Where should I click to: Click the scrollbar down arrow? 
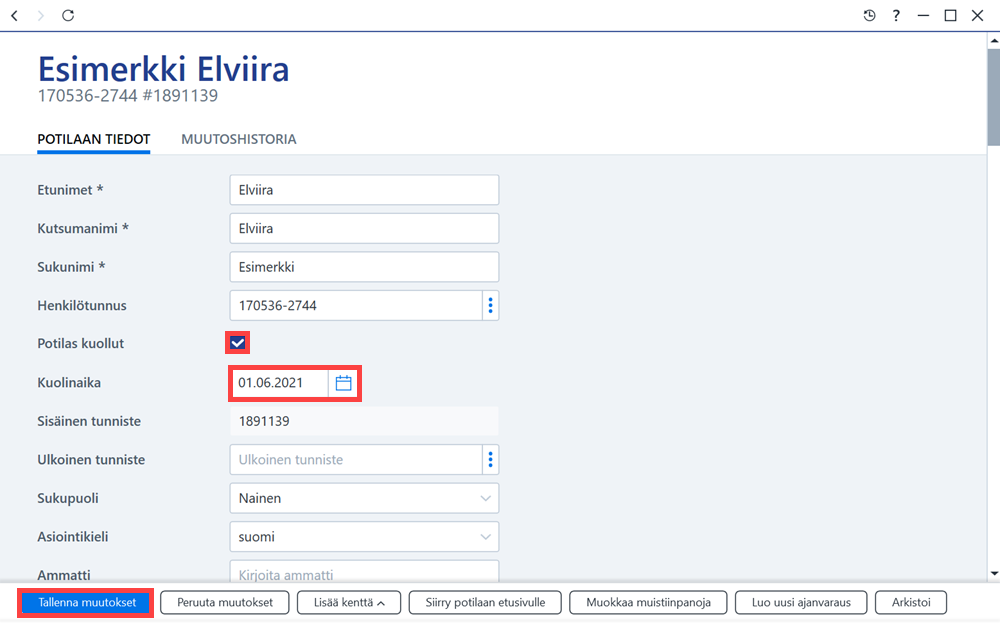pos(994,573)
